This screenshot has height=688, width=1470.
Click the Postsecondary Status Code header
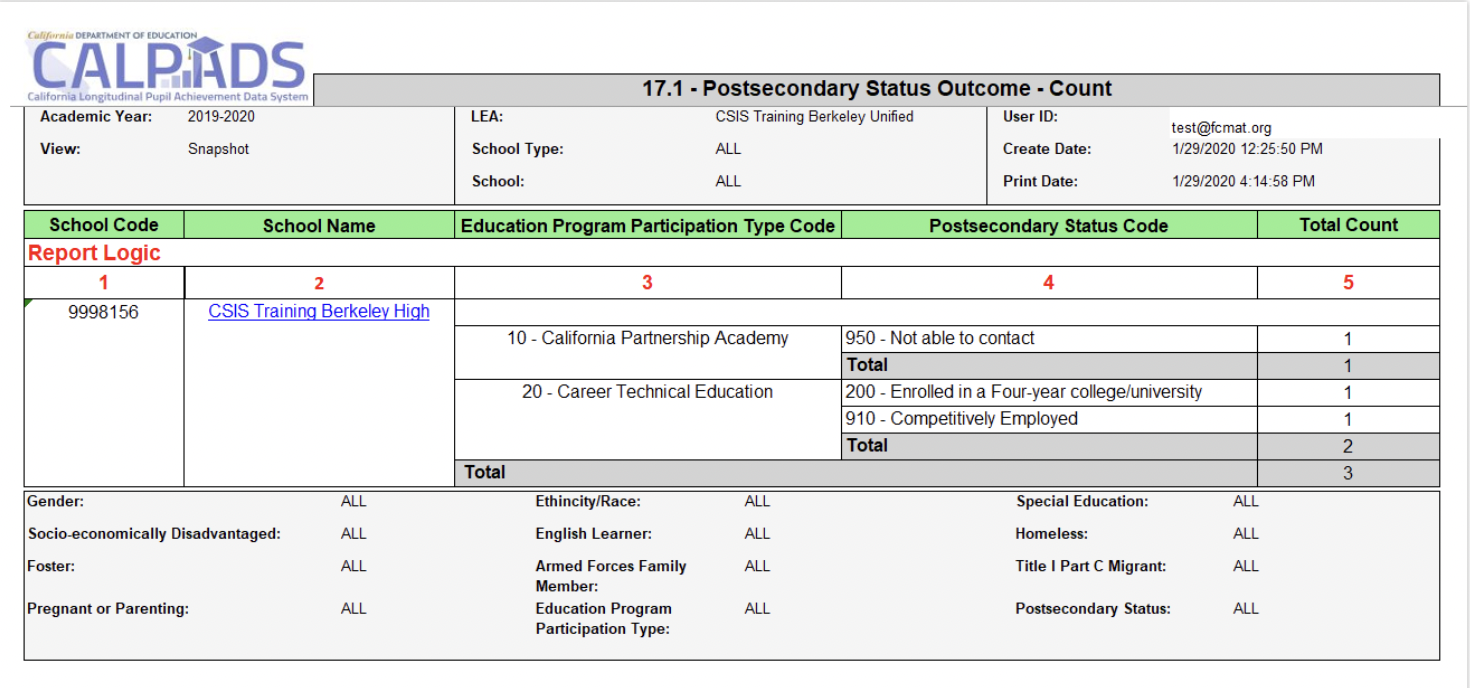tap(1049, 226)
